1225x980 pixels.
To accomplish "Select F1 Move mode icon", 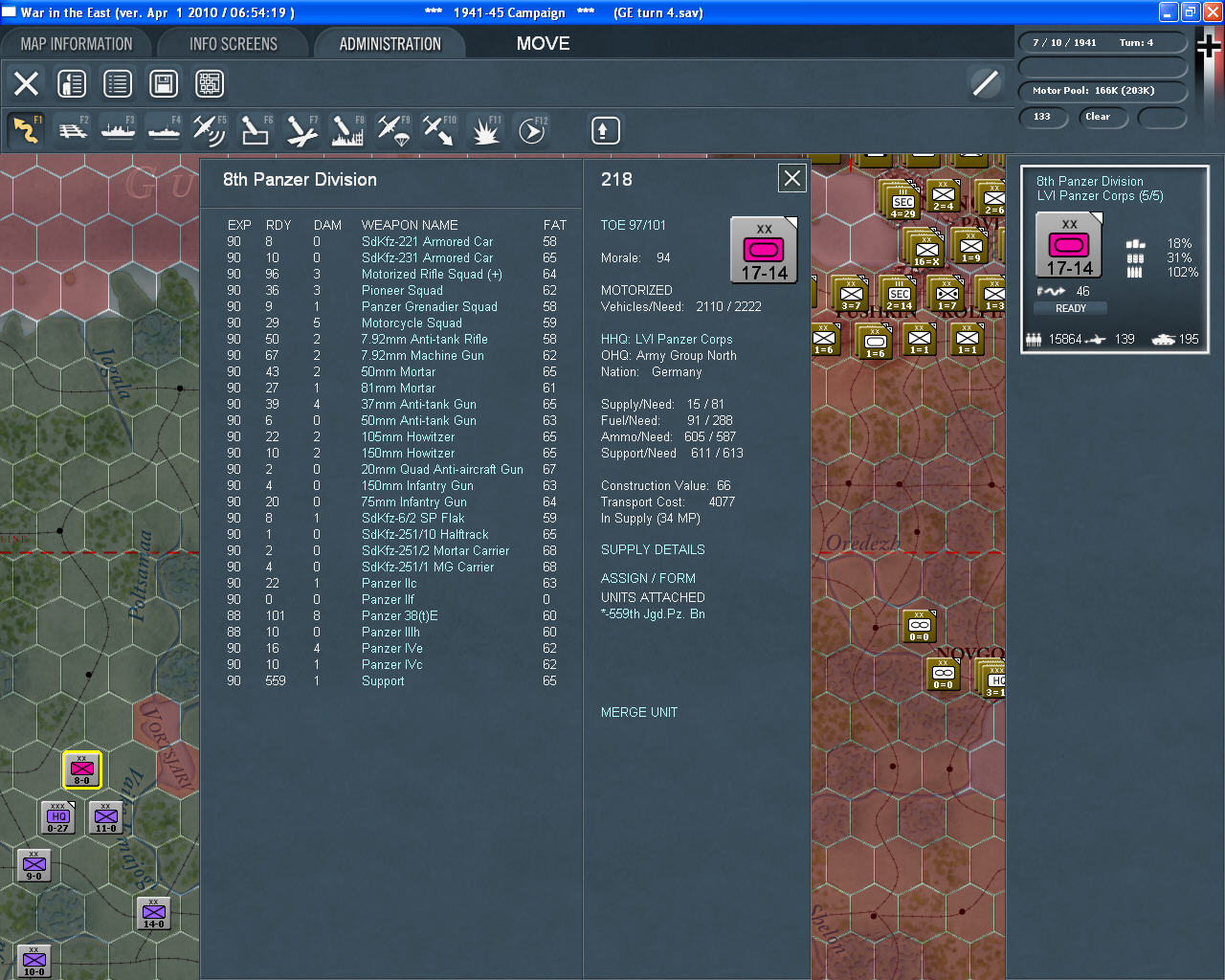I will pyautogui.click(x=27, y=130).
